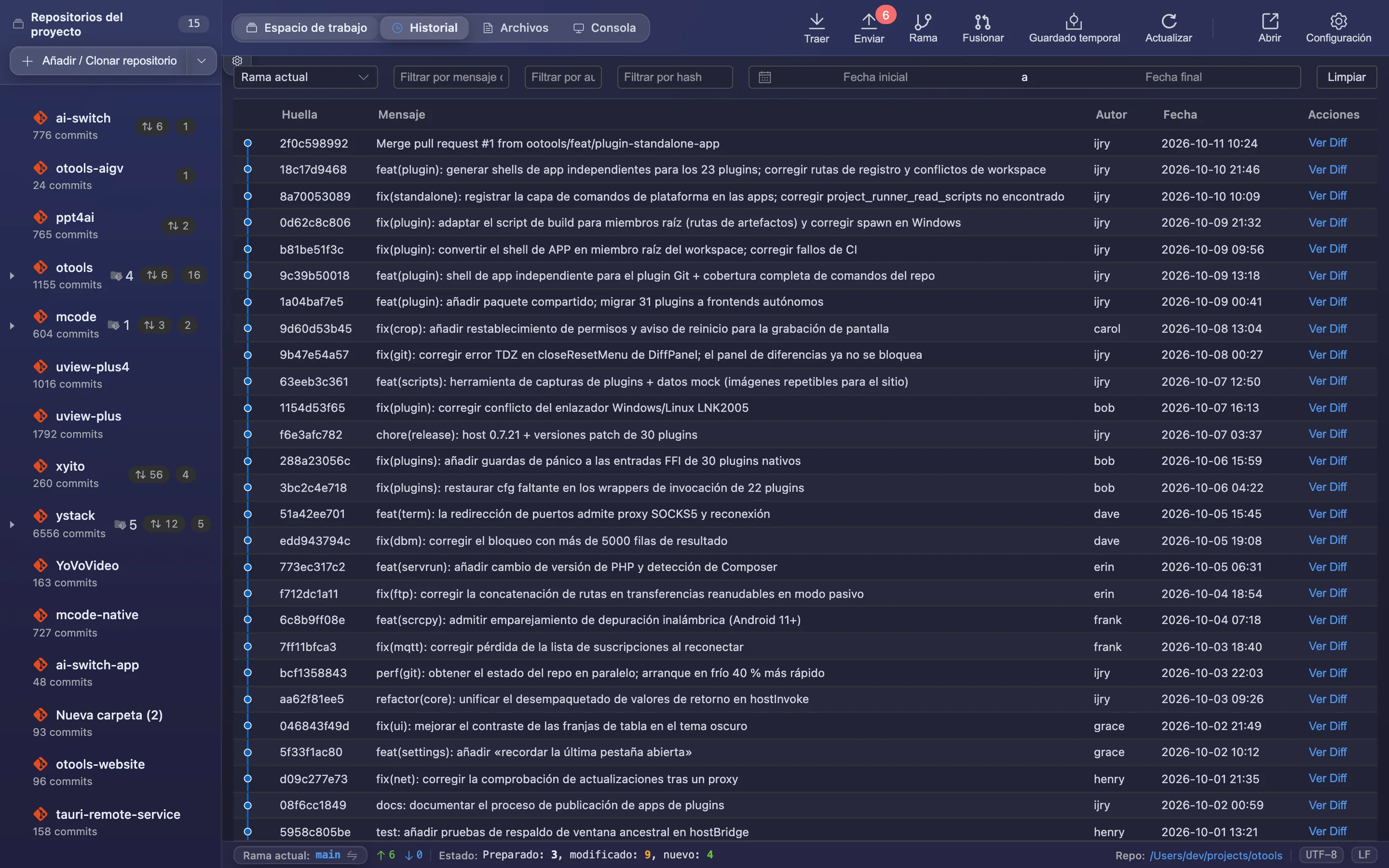Click the Fecha final date field
This screenshot has width=1389, height=868.
pyautogui.click(x=1173, y=77)
